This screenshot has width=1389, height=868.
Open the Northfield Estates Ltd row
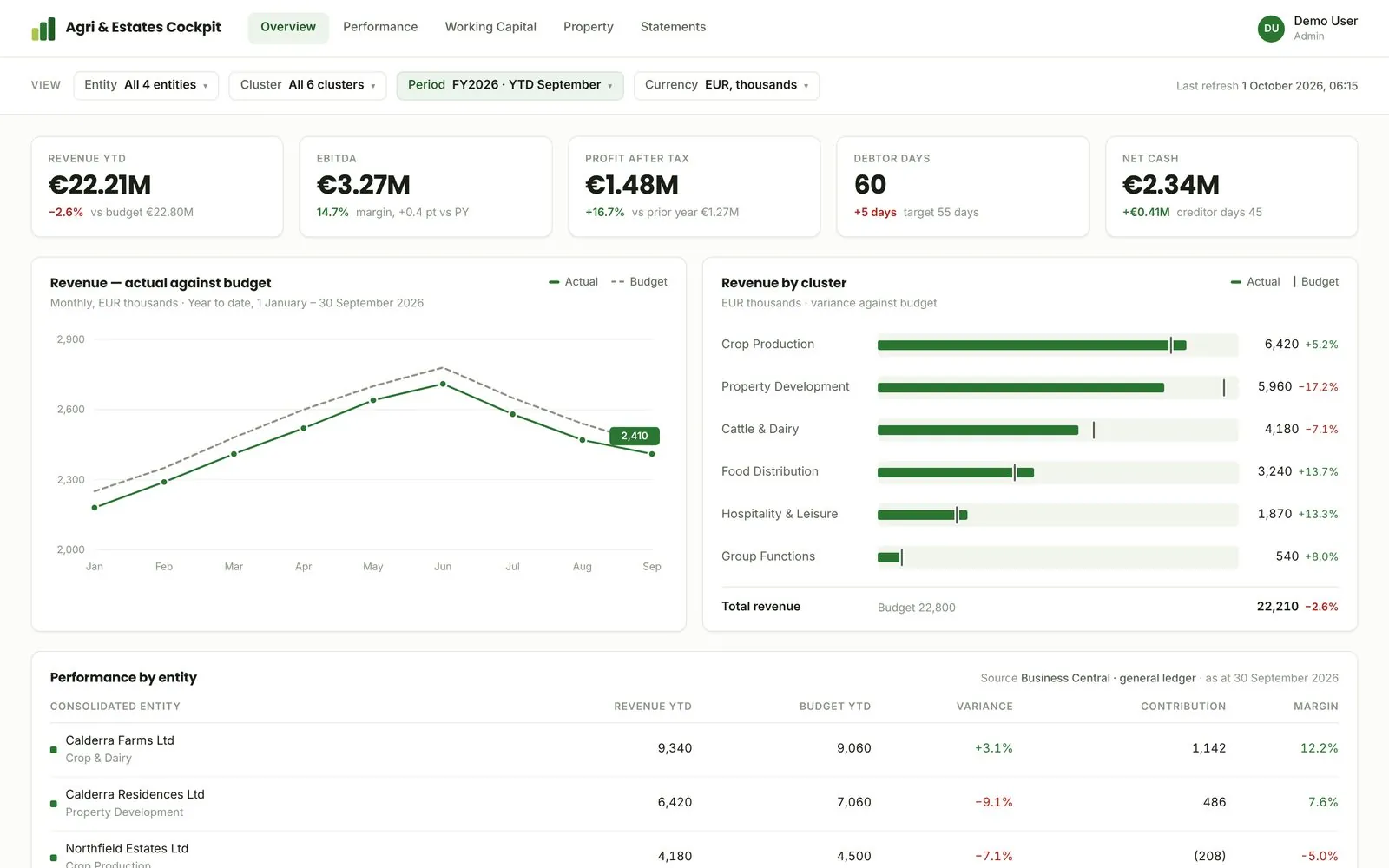coord(694,851)
